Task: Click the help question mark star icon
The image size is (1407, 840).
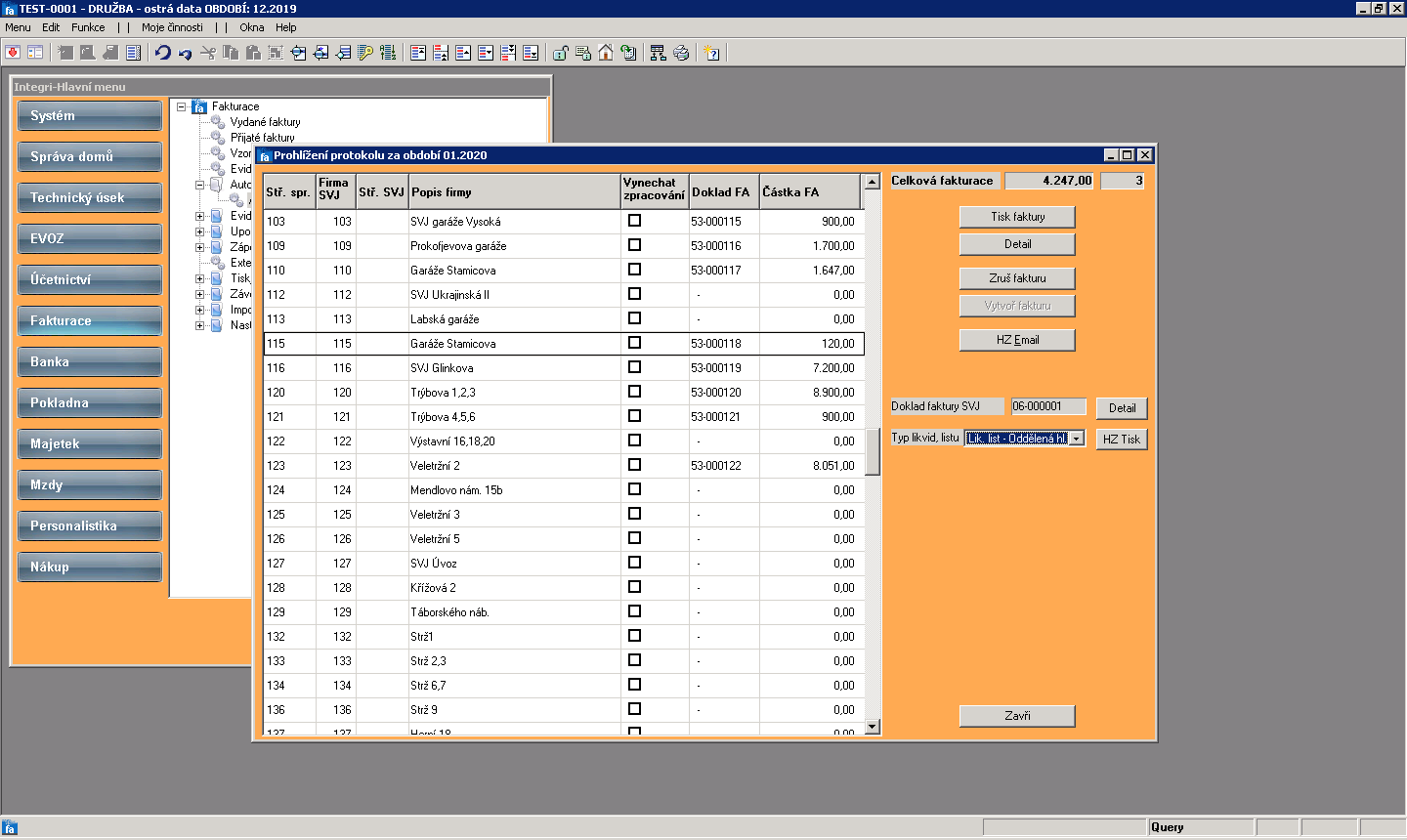Action: coord(711,53)
